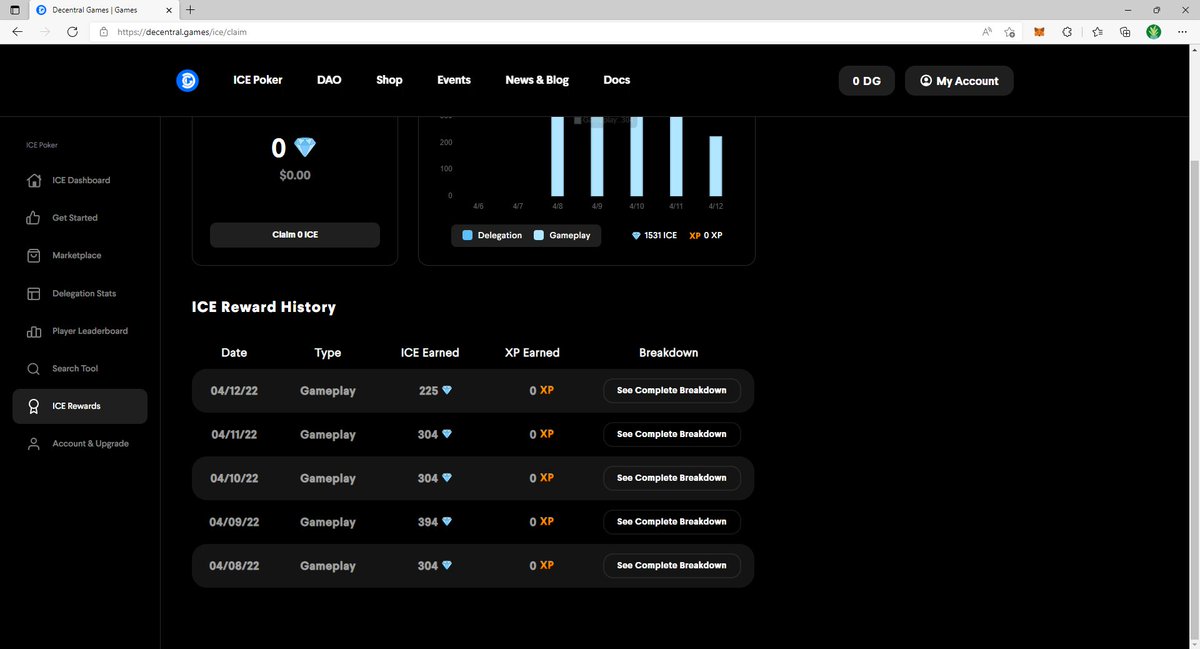The width and height of the screenshot is (1200, 649).
Task: Go to Account & Upgrade sidebar link
Action: pyautogui.click(x=90, y=443)
